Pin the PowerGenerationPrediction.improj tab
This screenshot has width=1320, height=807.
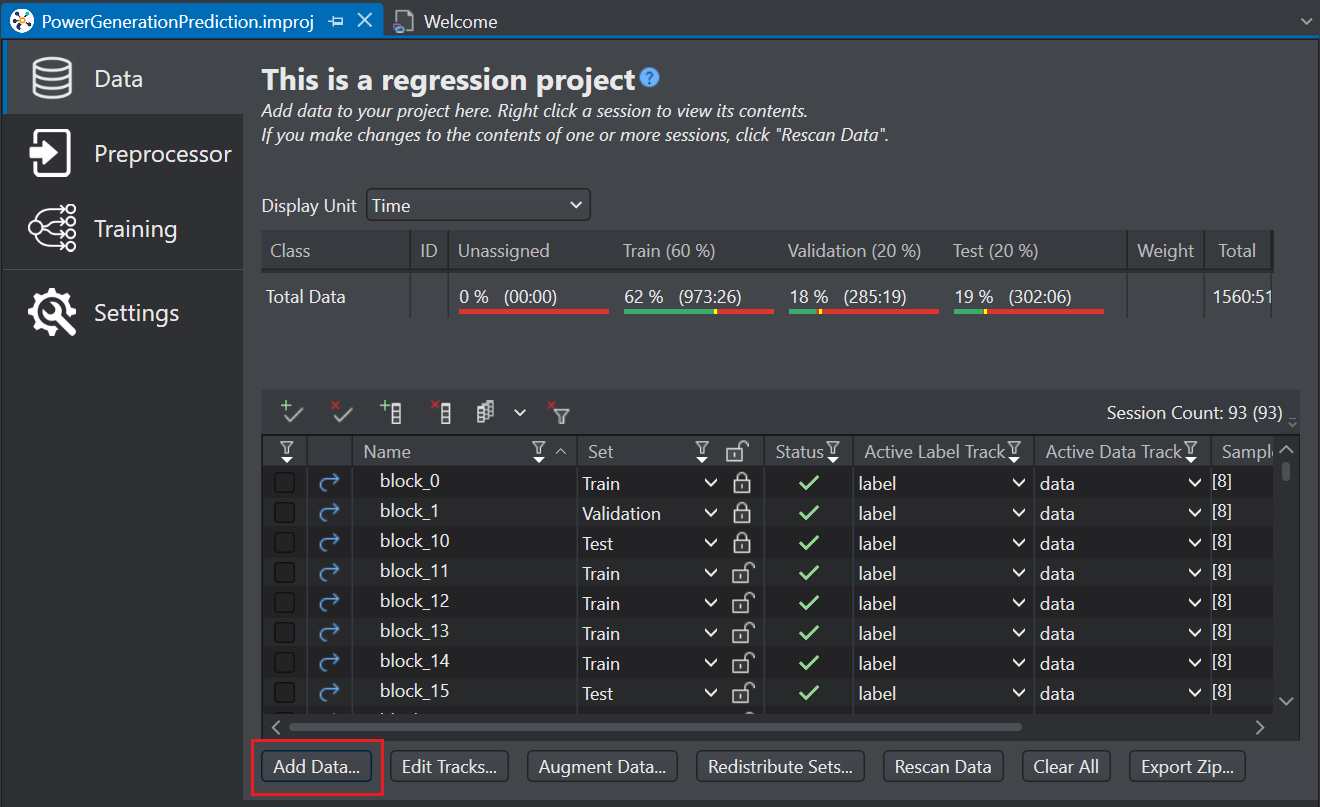point(337,21)
